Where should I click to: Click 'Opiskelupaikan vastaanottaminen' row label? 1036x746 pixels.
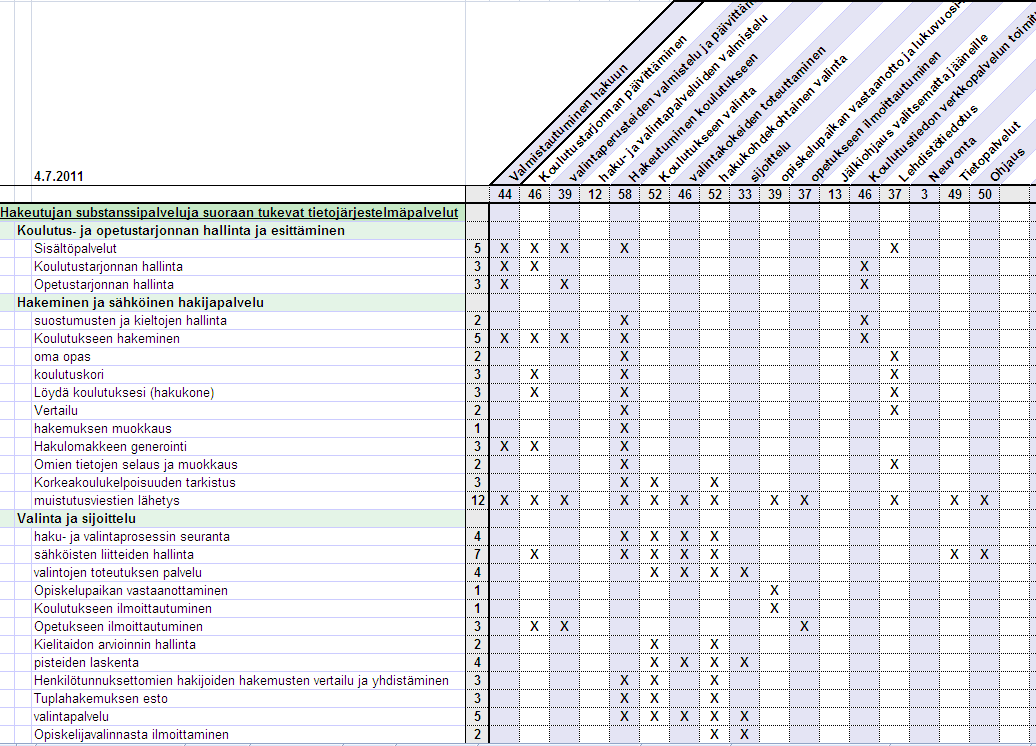(x=131, y=590)
